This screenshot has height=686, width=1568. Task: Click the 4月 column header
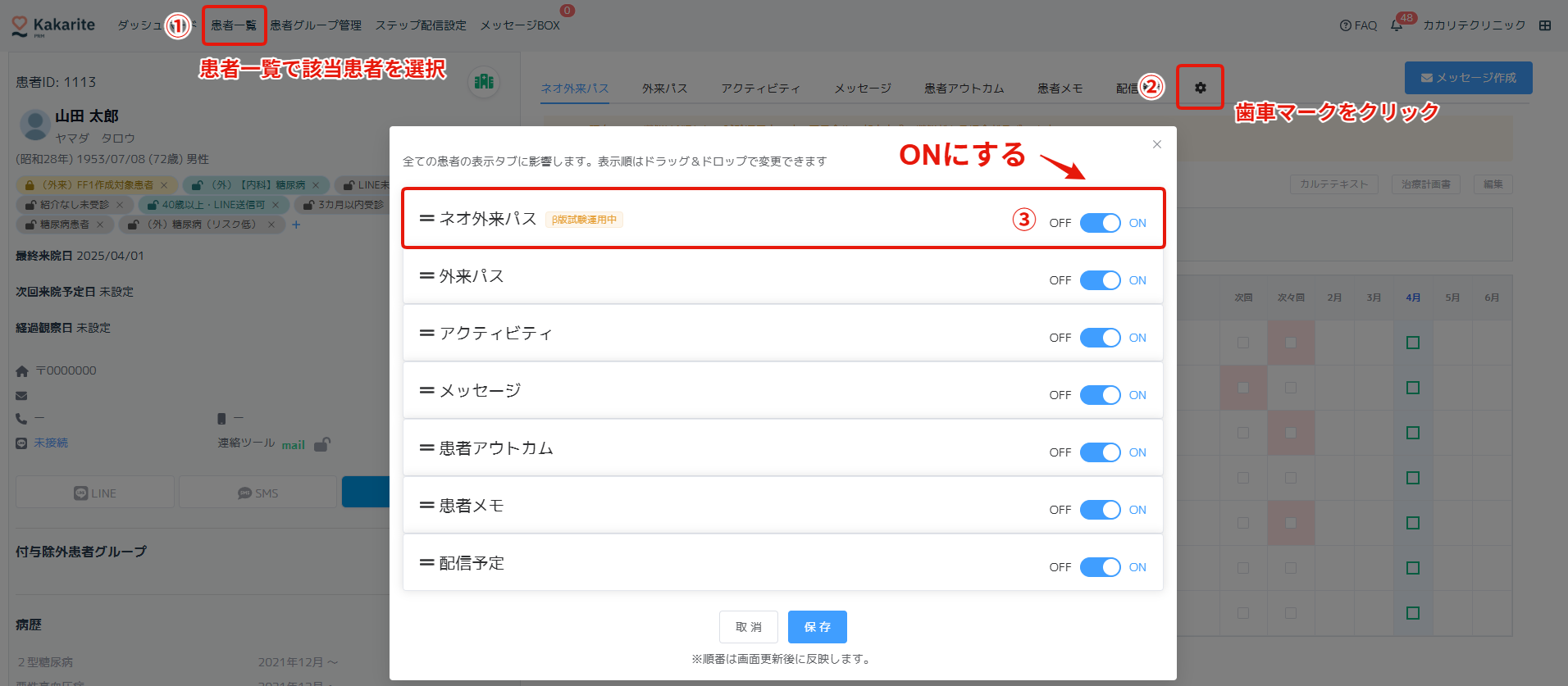click(x=1413, y=298)
